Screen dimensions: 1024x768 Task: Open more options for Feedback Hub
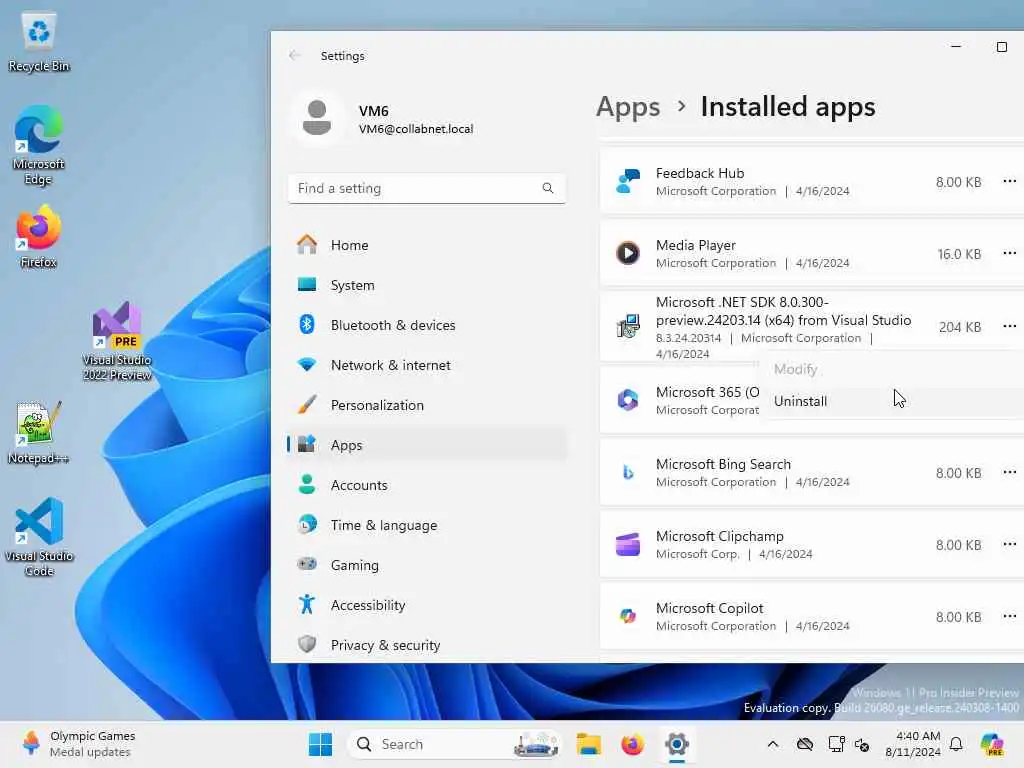coord(1010,181)
